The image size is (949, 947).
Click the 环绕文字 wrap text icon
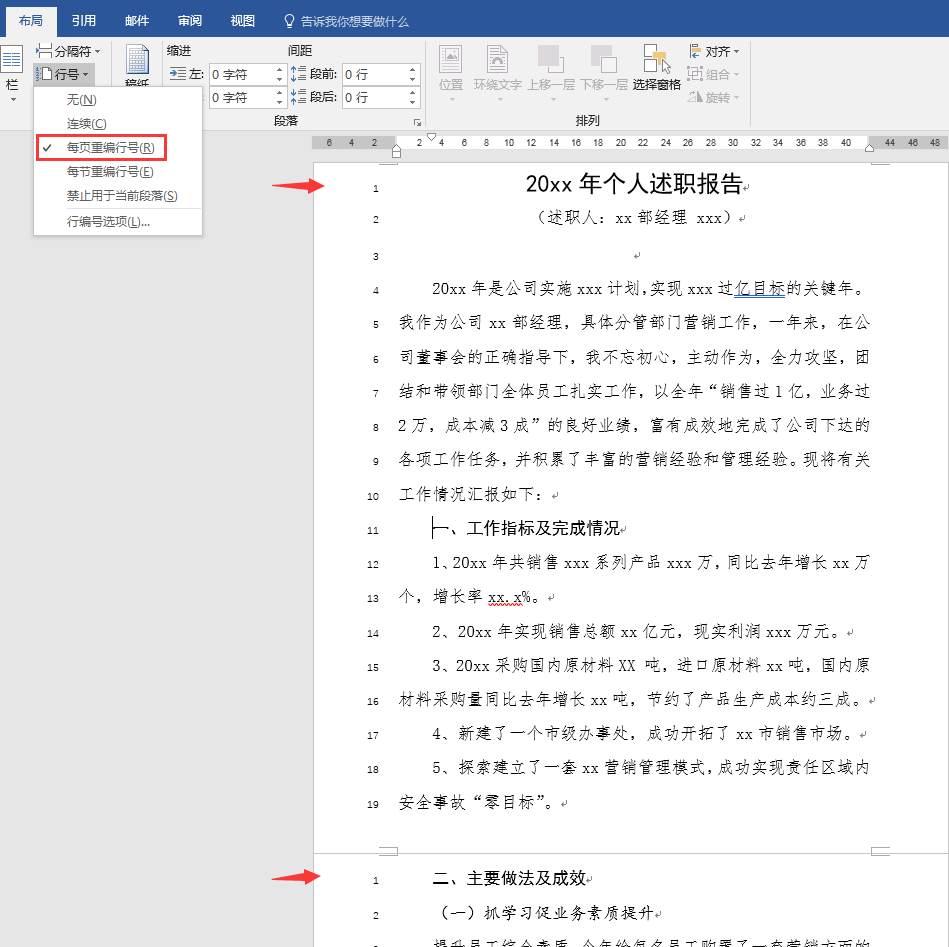pos(497,60)
